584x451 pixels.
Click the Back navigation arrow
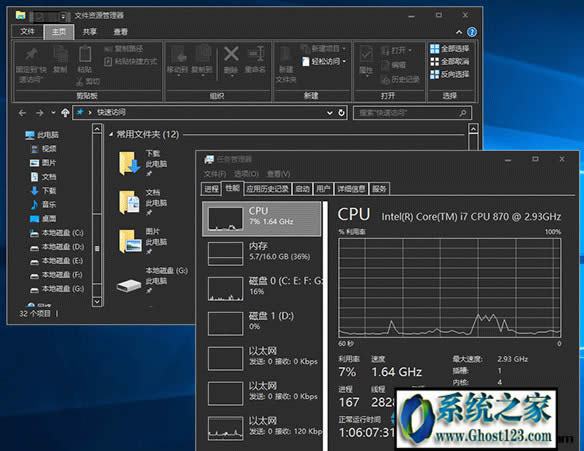click(22, 112)
